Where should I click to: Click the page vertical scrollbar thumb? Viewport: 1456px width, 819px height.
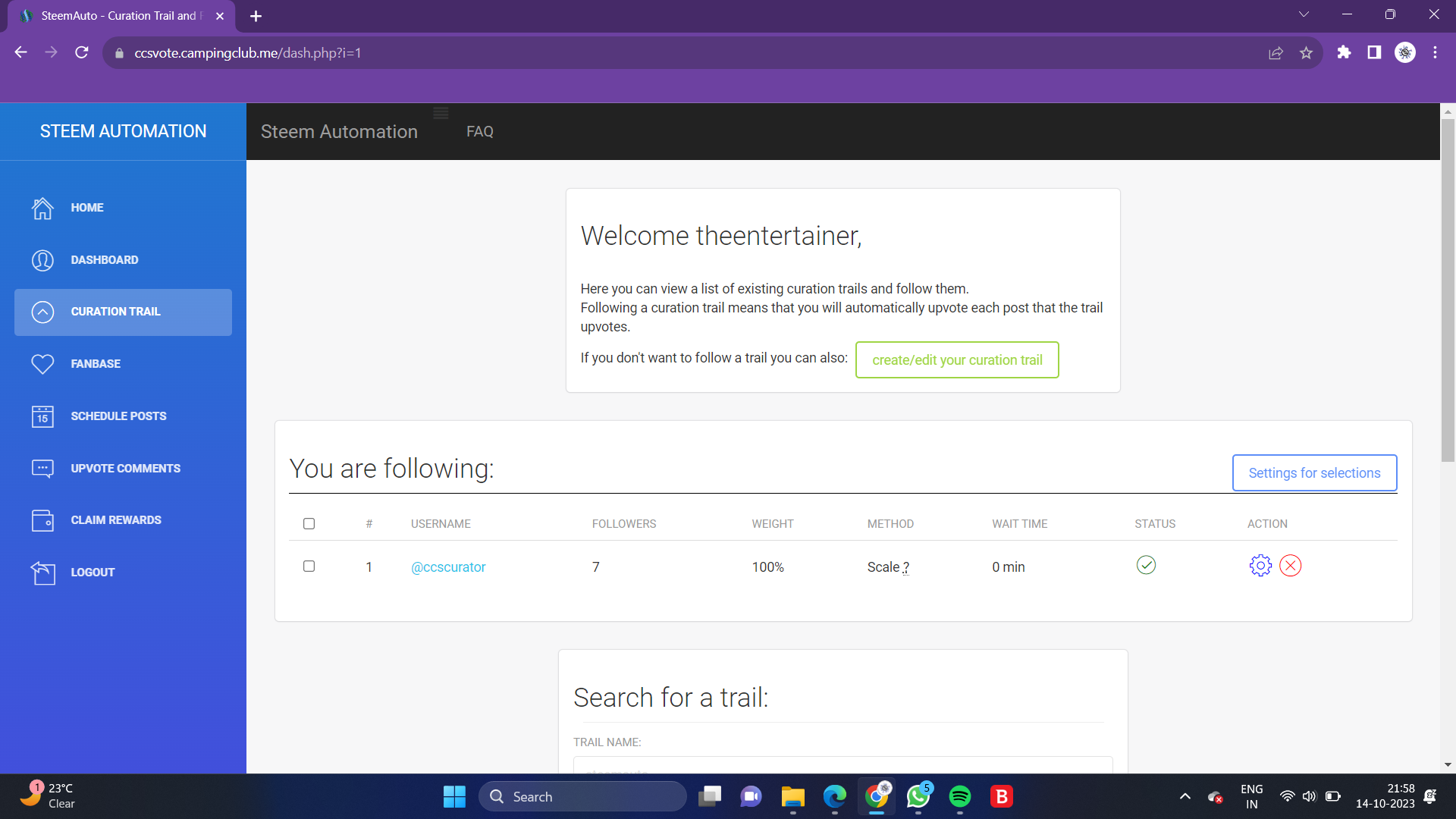[1447, 288]
